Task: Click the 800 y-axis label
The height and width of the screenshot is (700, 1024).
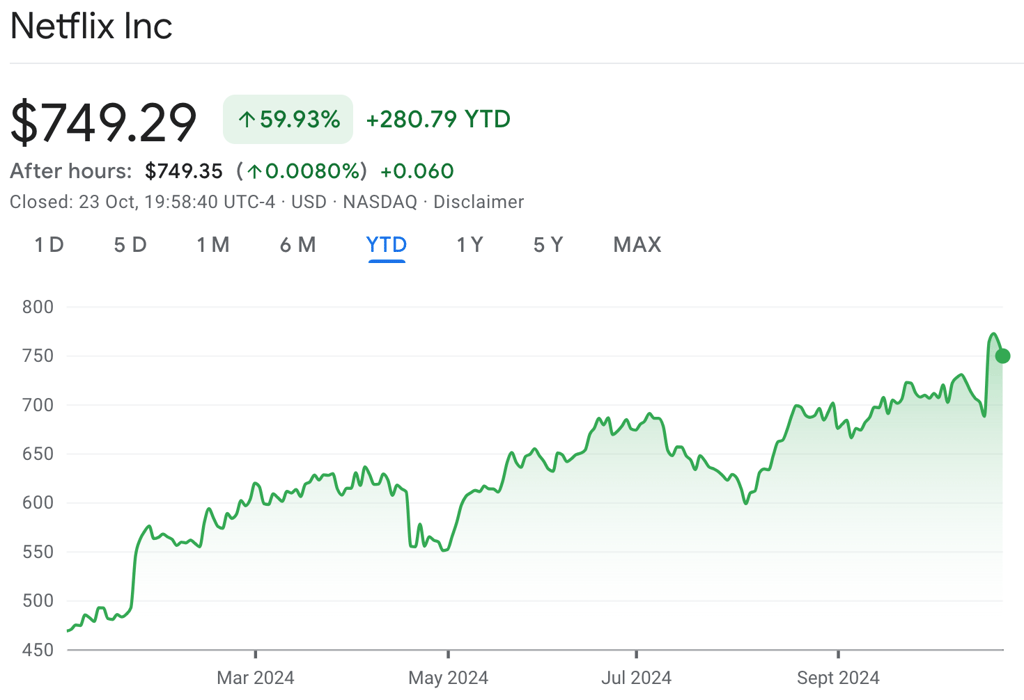Action: point(38,307)
